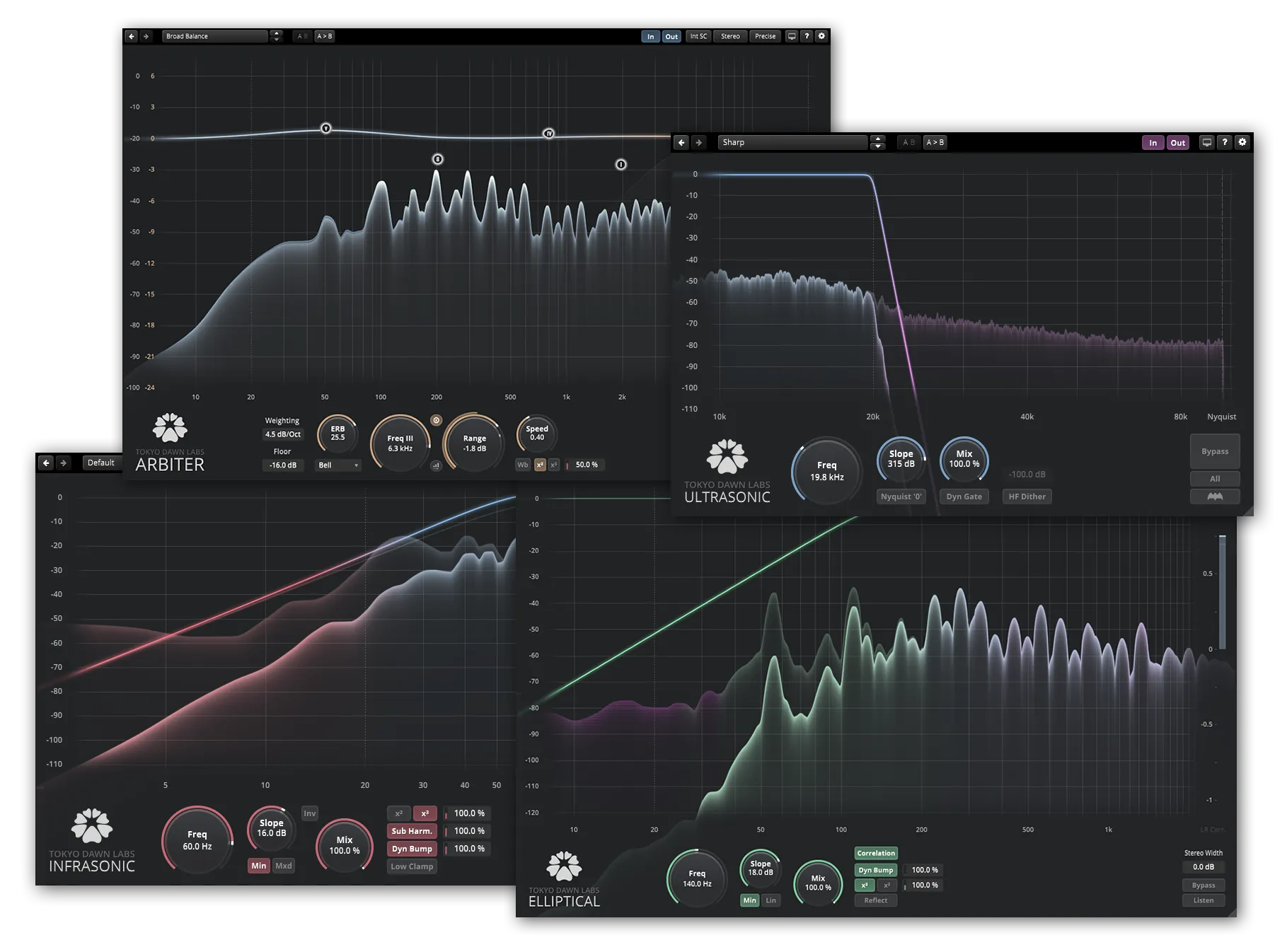Open Arbiter's help question mark icon
Screen dimensions: 1287x952
pos(807,36)
